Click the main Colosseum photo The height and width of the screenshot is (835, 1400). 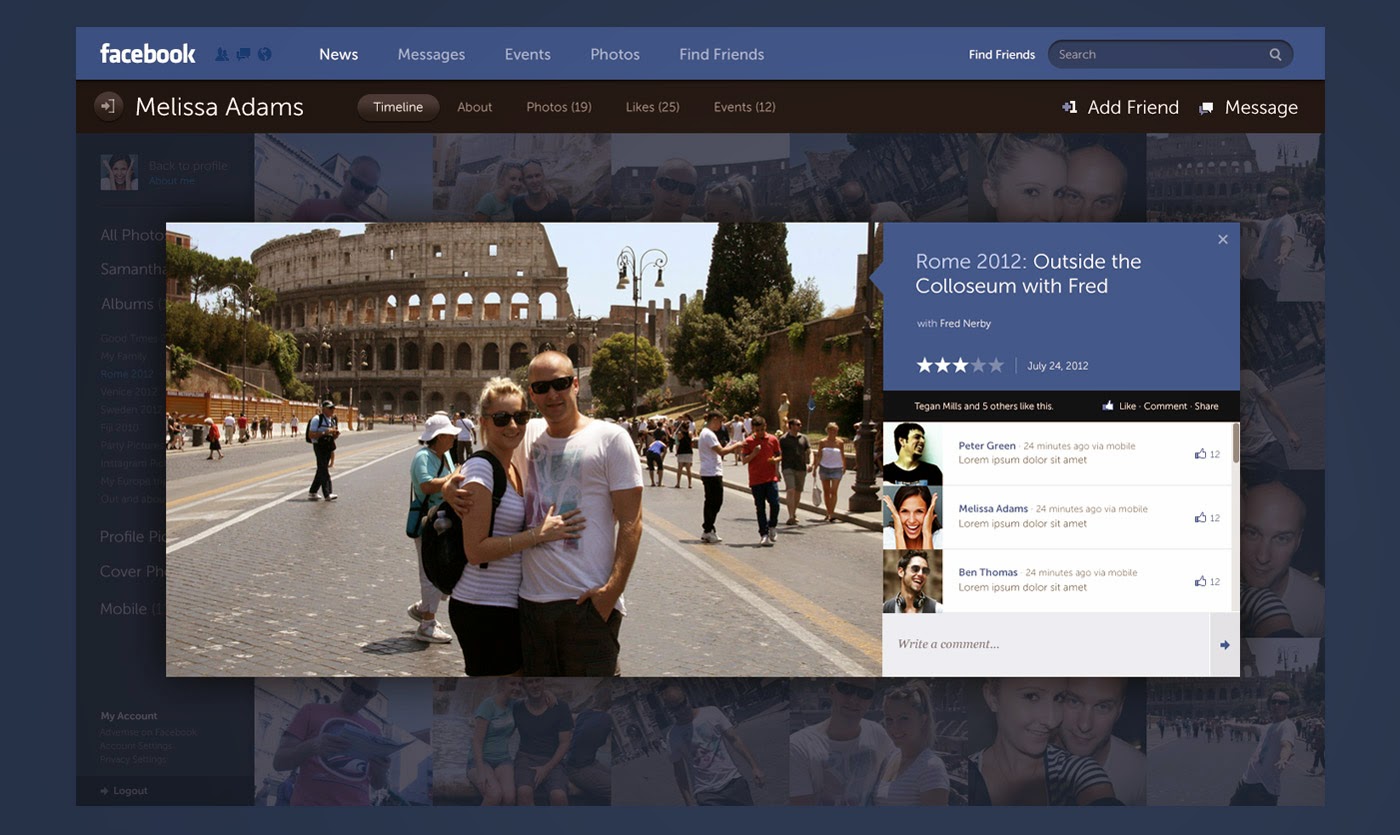[524, 450]
